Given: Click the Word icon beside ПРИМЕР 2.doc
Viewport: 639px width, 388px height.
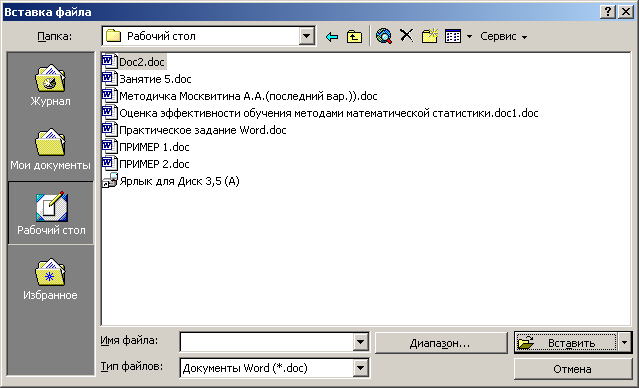Looking at the screenshot, I should pyautogui.click(x=109, y=163).
